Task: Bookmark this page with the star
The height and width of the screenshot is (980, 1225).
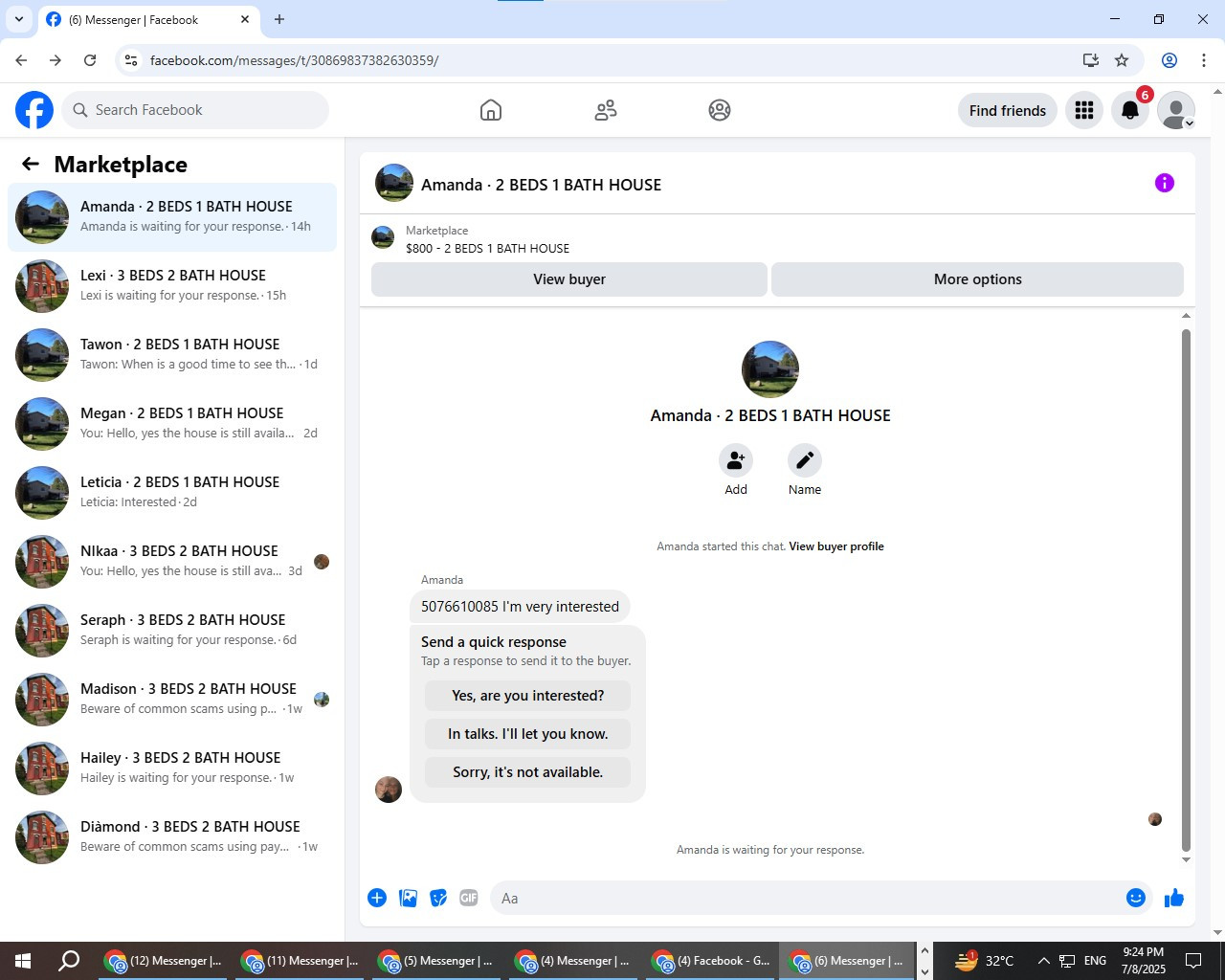Action: (1122, 60)
